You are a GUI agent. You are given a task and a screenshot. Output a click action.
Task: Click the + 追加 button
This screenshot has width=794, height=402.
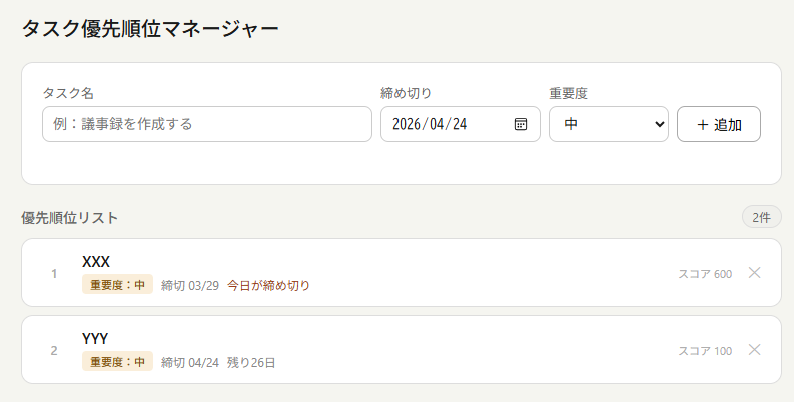pyautogui.click(x=718, y=124)
